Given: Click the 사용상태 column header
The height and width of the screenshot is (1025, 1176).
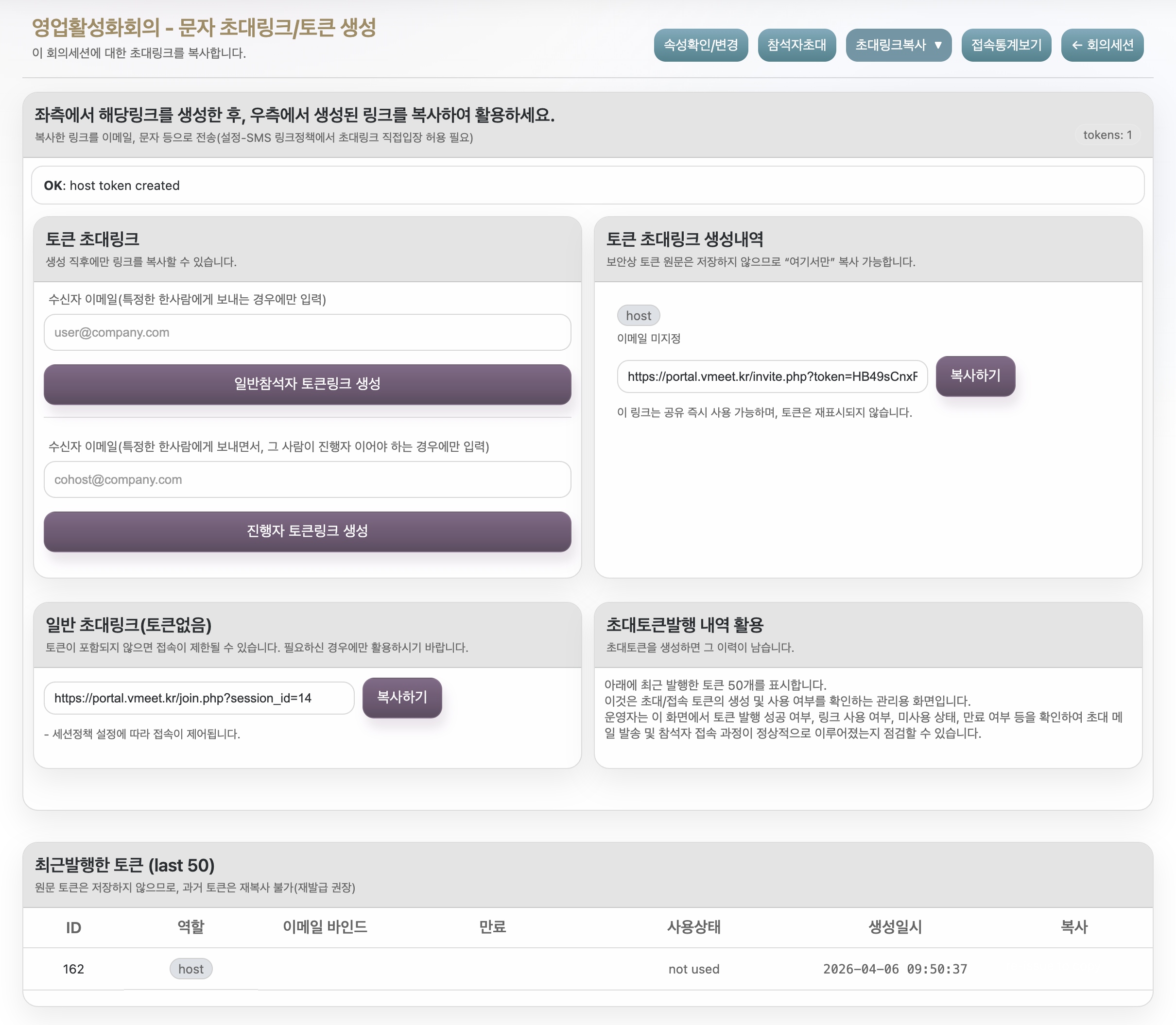Looking at the screenshot, I should (693, 927).
